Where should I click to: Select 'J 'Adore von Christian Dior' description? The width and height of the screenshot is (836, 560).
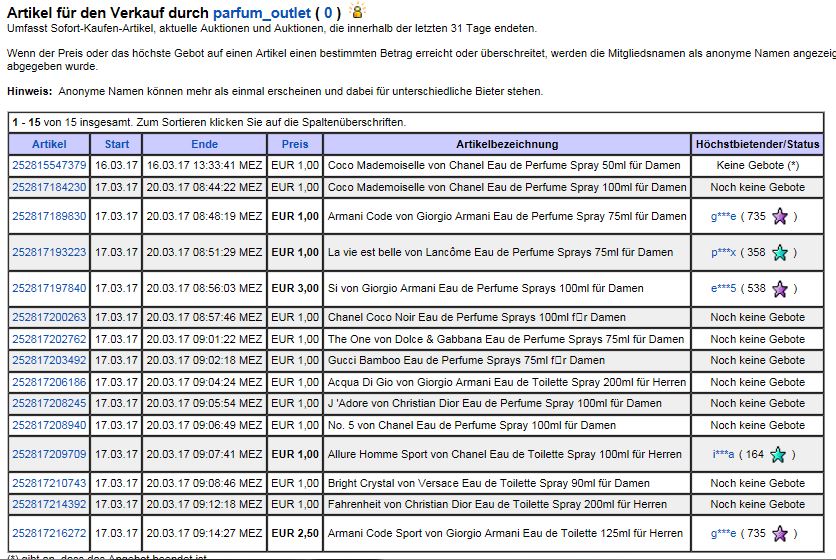494,404
